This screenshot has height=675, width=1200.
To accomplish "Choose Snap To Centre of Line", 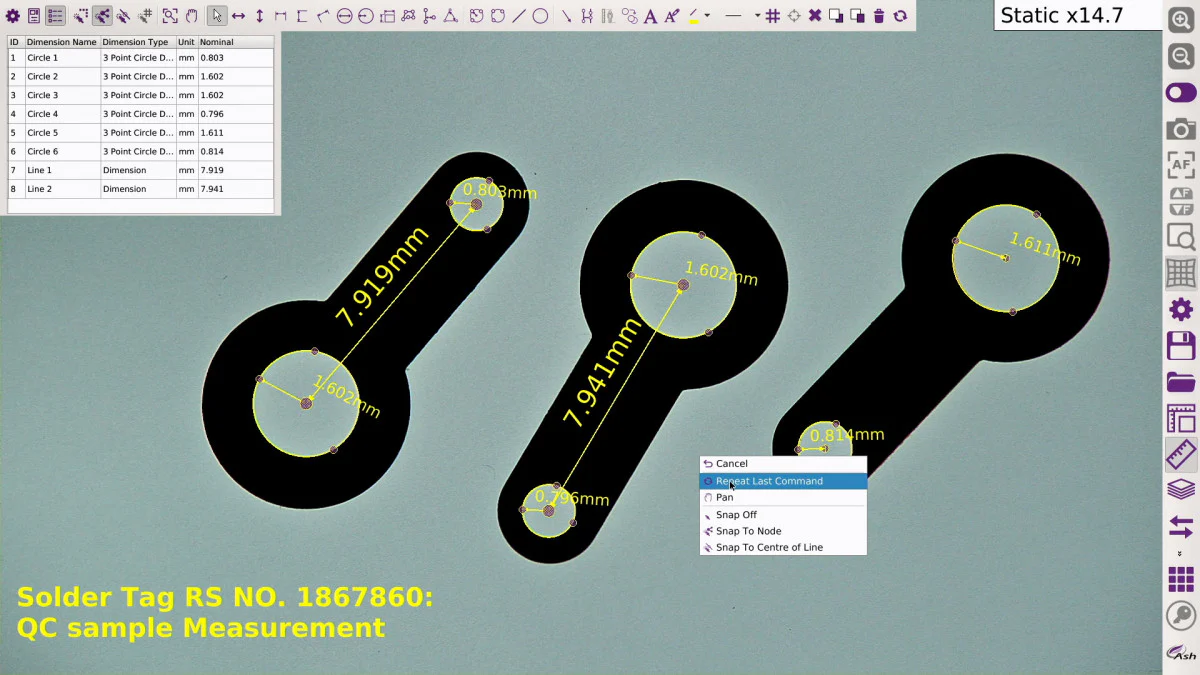I will click(783, 547).
